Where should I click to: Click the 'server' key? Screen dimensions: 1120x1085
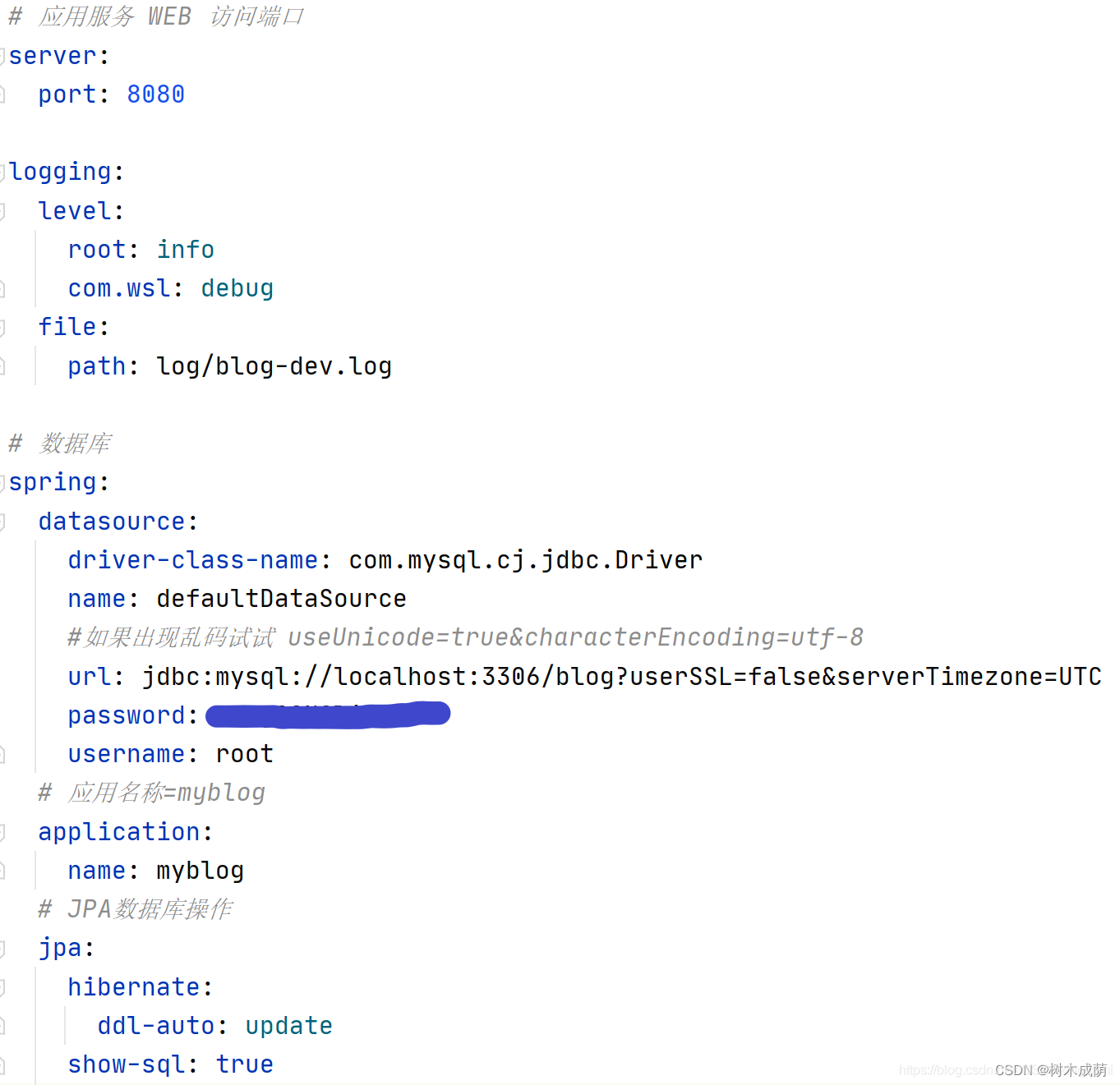[x=53, y=56]
